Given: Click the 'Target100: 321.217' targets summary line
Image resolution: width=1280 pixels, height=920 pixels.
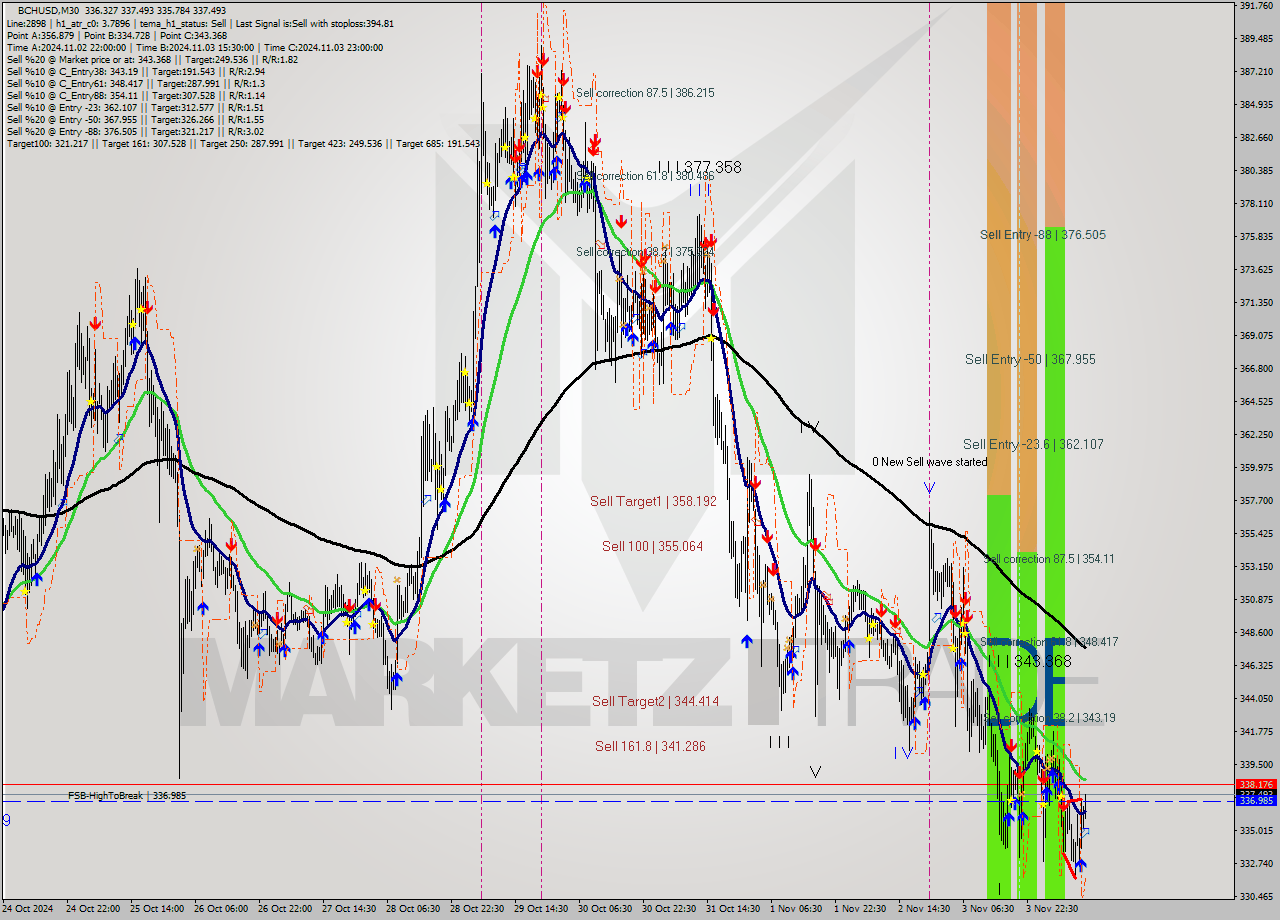Looking at the screenshot, I should pyautogui.click(x=243, y=143).
